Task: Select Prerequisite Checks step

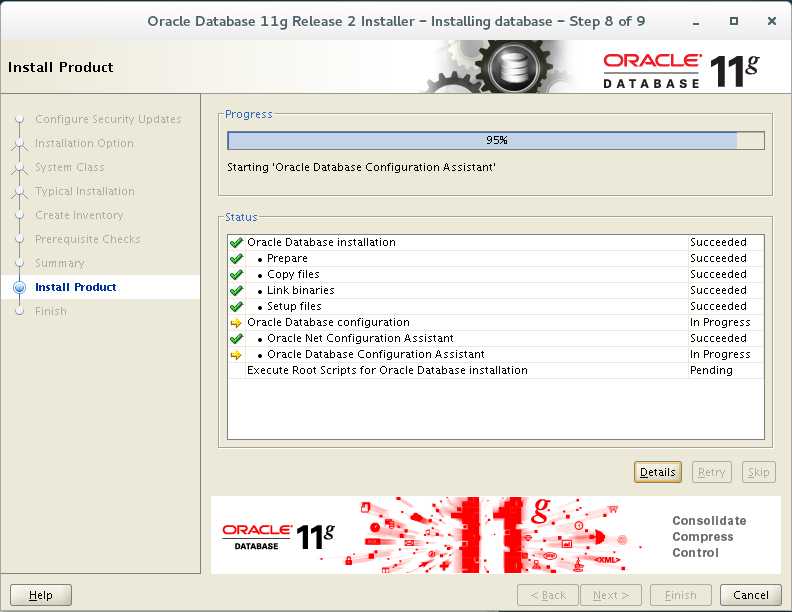Action: pos(87,239)
